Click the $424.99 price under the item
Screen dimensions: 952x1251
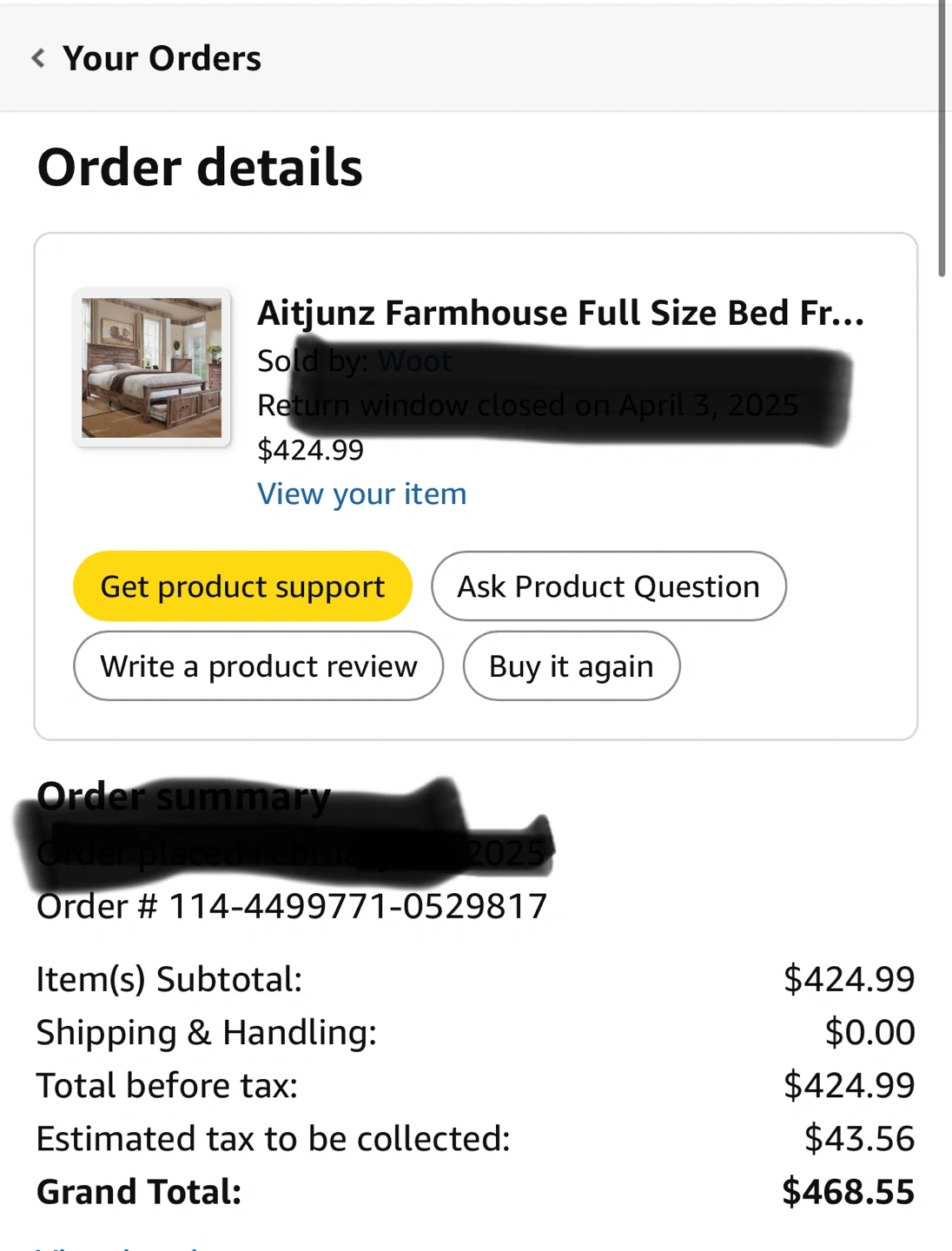point(310,450)
